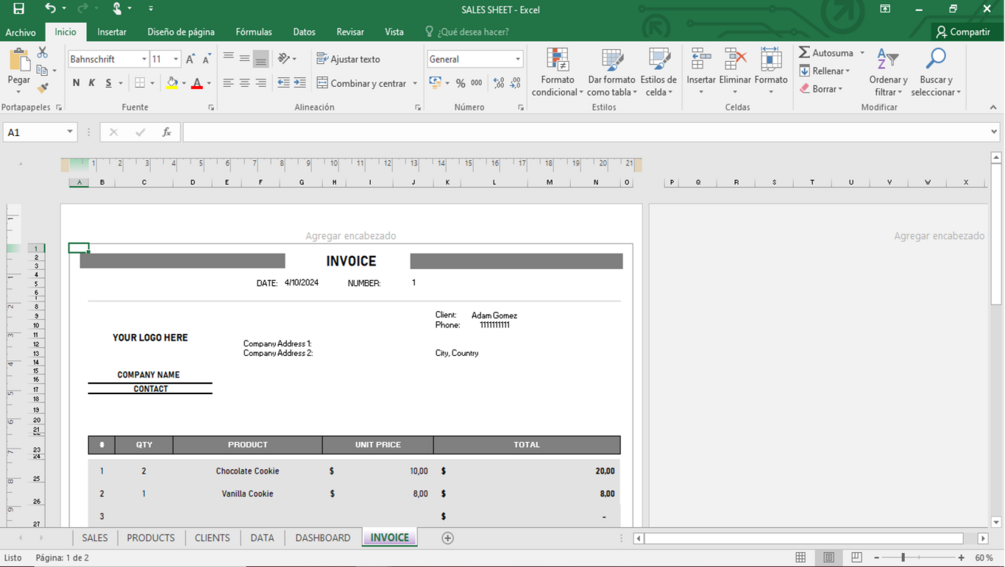Open Ordenar y filtrar
1005x567 pixels.
coord(888,72)
